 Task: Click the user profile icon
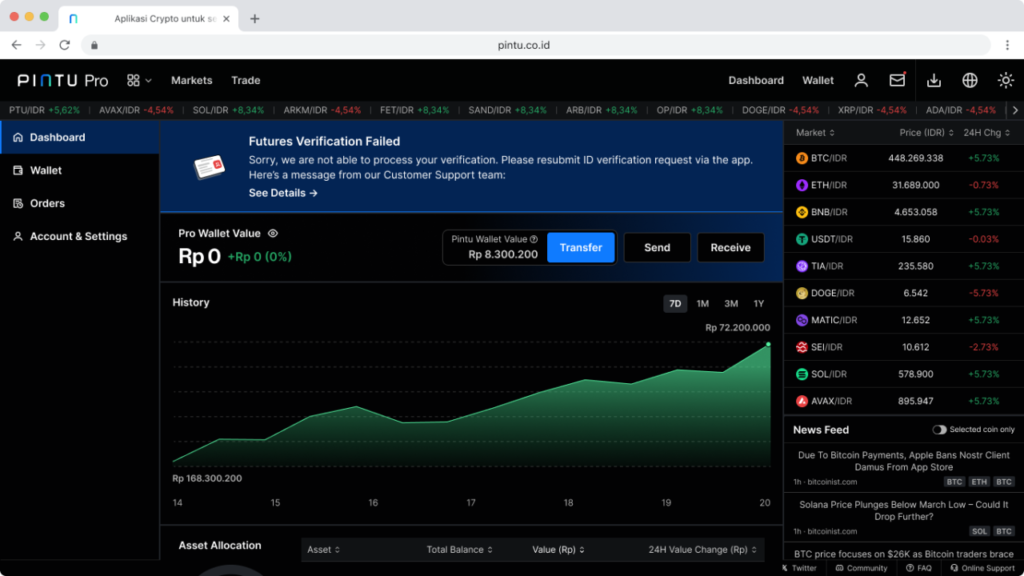pos(861,80)
